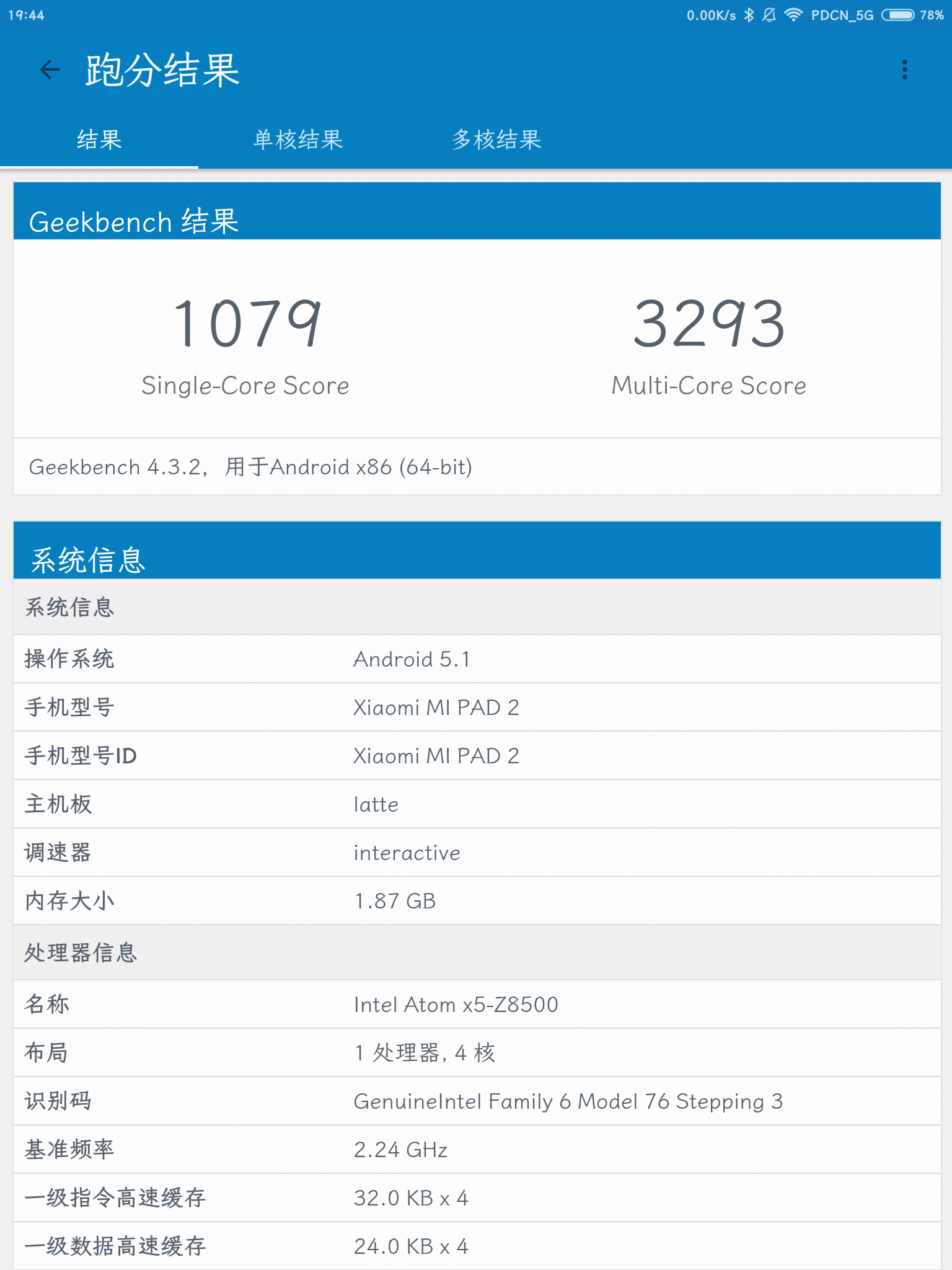Screen dimensions: 952x1270
Task: Tap the Wi-Fi signal icon
Action: 793,15
